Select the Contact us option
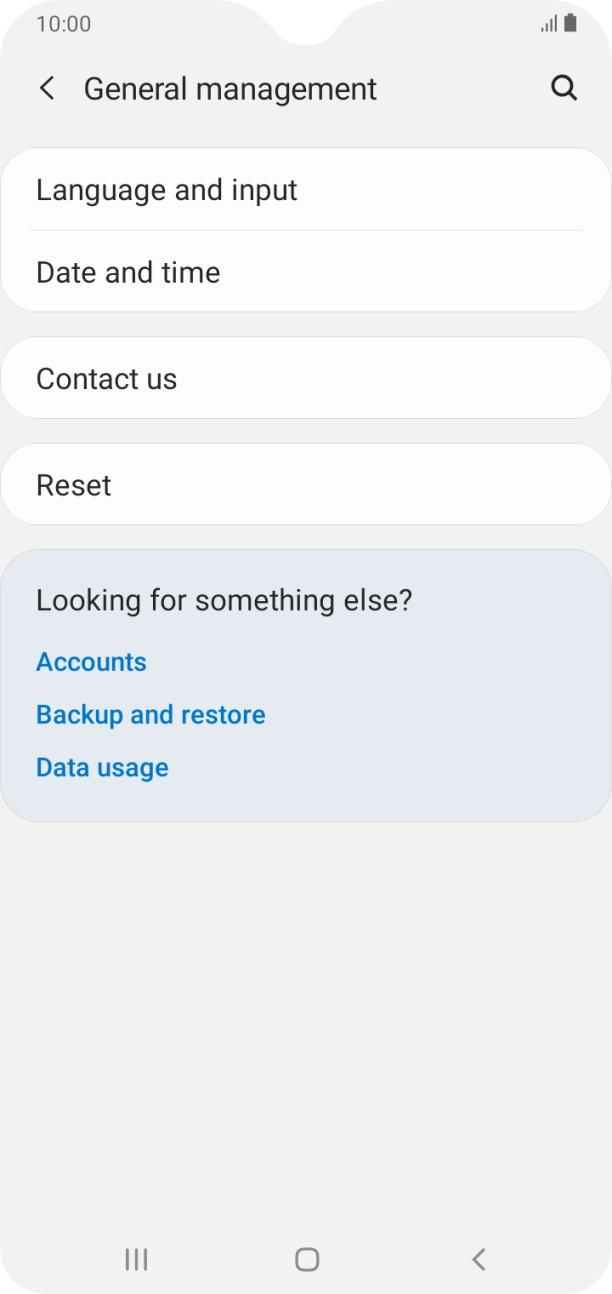 (x=106, y=379)
